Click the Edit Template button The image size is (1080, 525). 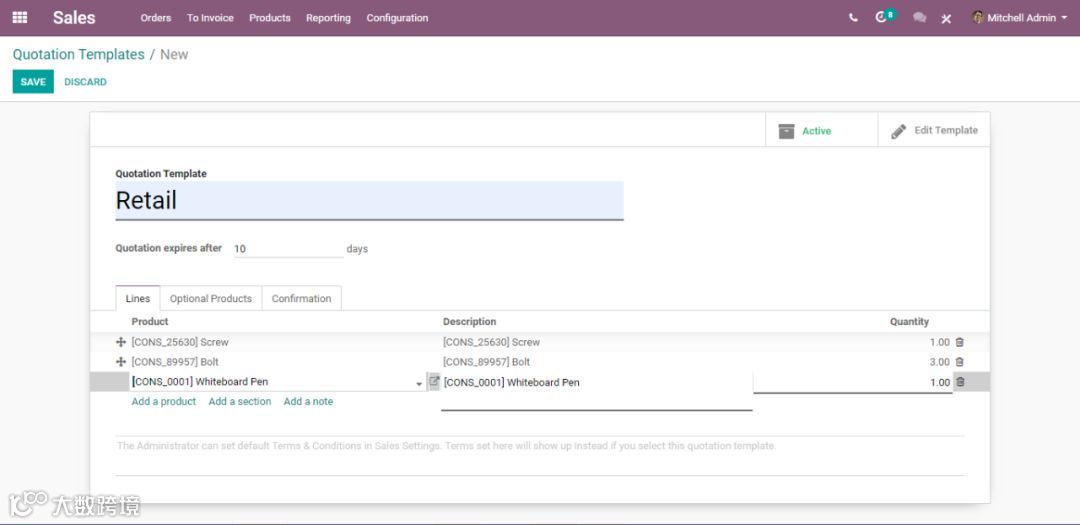click(x=934, y=130)
